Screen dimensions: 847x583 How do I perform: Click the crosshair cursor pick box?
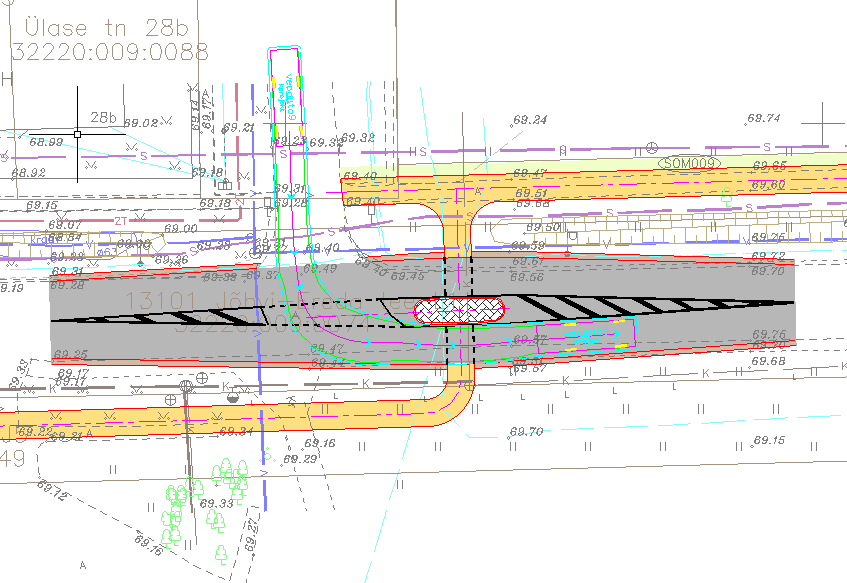point(77,134)
